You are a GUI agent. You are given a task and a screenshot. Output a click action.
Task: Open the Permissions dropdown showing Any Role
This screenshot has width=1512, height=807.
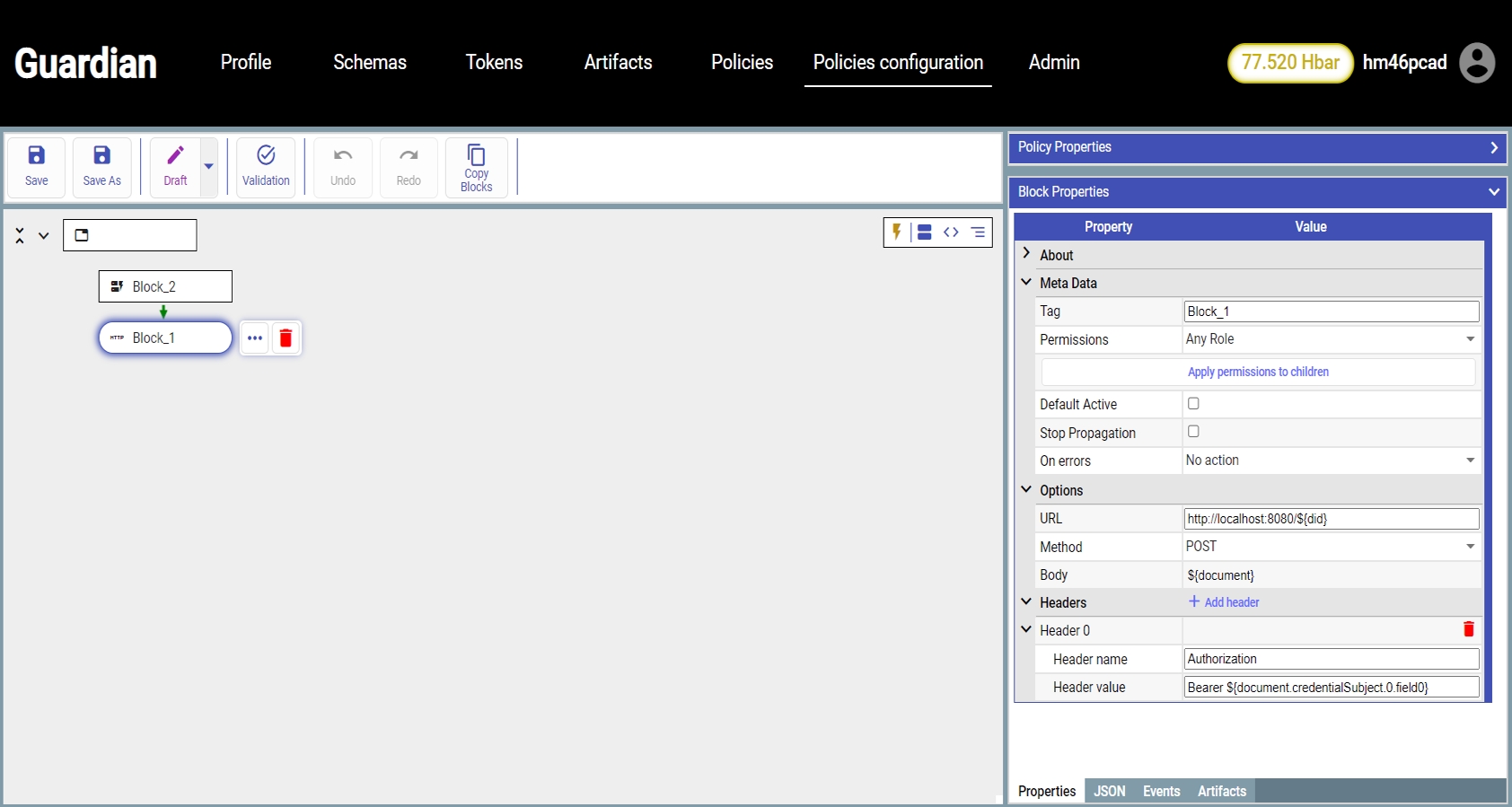point(1330,339)
